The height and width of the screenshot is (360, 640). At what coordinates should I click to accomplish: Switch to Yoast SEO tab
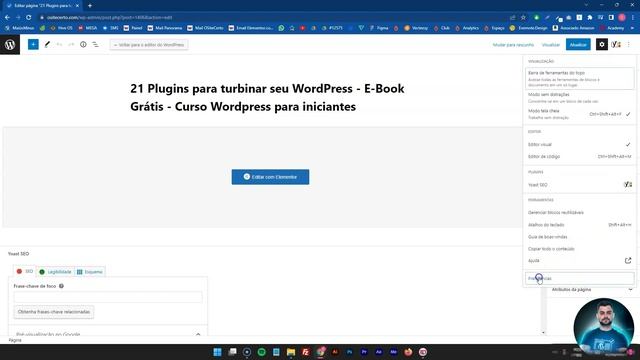(x=24, y=271)
